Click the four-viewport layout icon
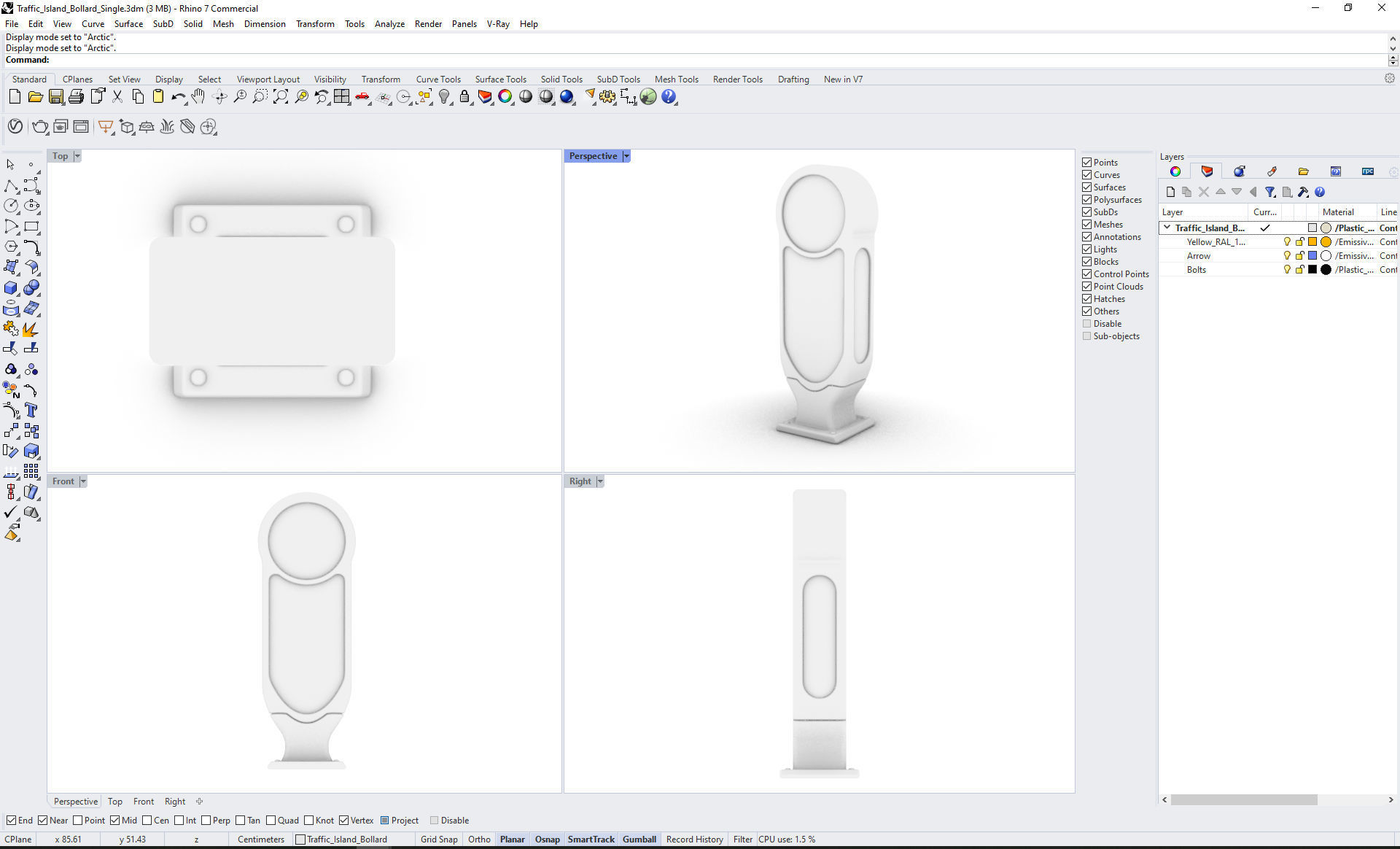The width and height of the screenshot is (1400, 849). (342, 97)
